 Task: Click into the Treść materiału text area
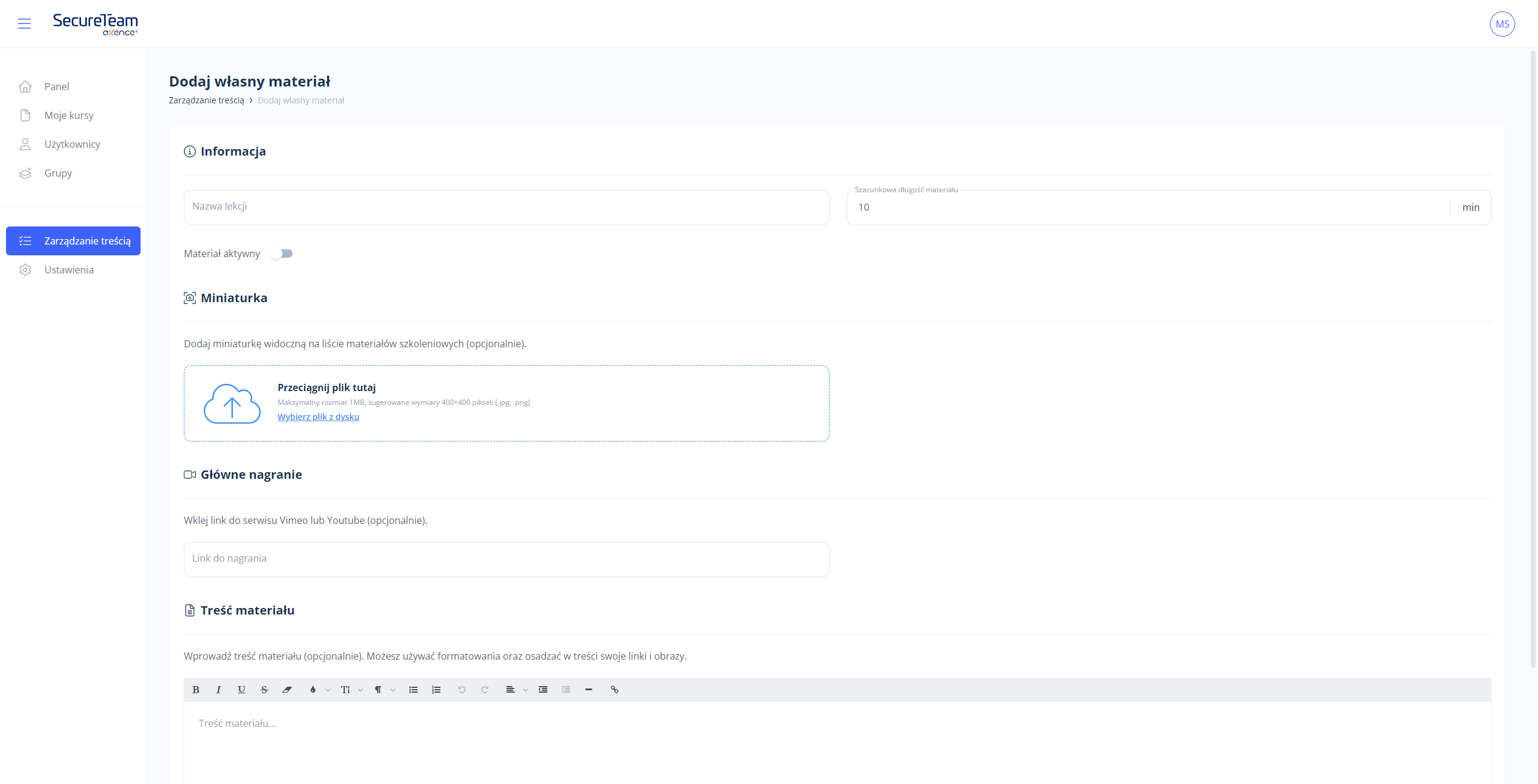point(837,743)
